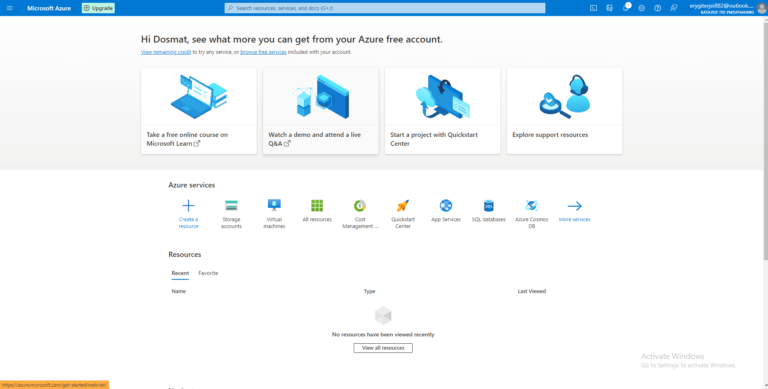
Task: Click the Type column header
Action: [369, 291]
